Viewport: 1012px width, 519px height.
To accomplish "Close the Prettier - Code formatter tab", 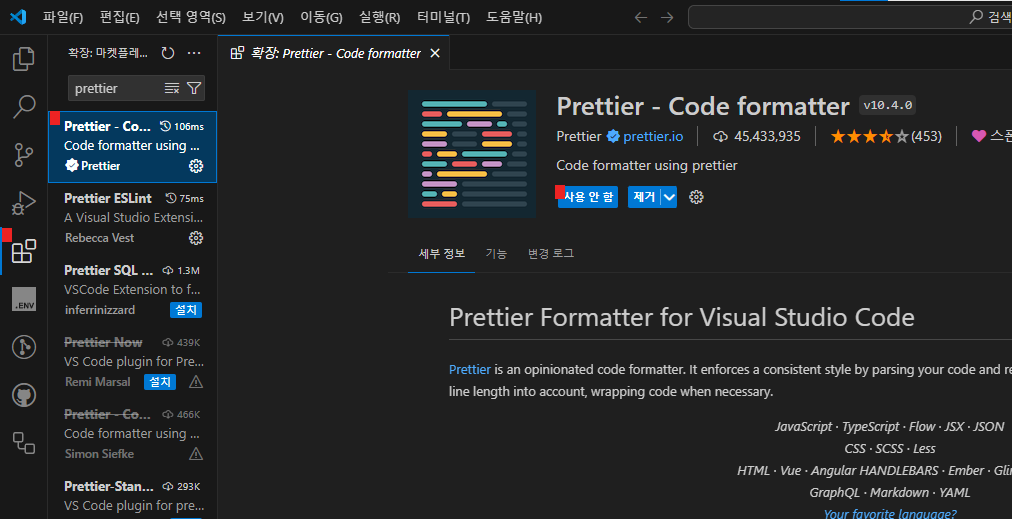I will click(x=435, y=54).
